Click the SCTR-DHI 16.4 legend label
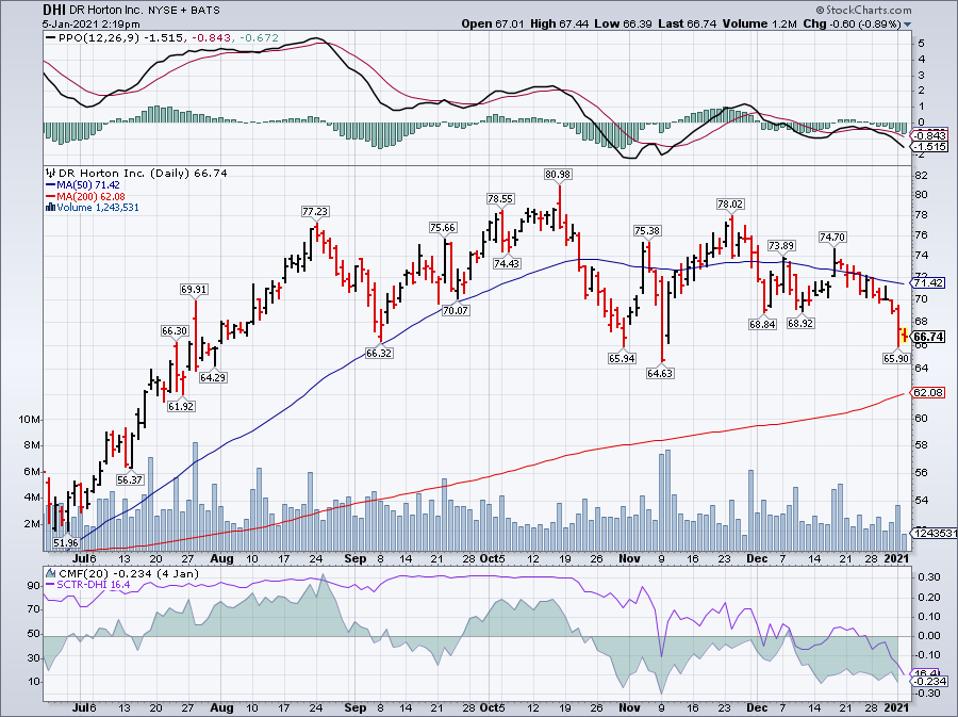This screenshot has width=958, height=717. tap(93, 584)
